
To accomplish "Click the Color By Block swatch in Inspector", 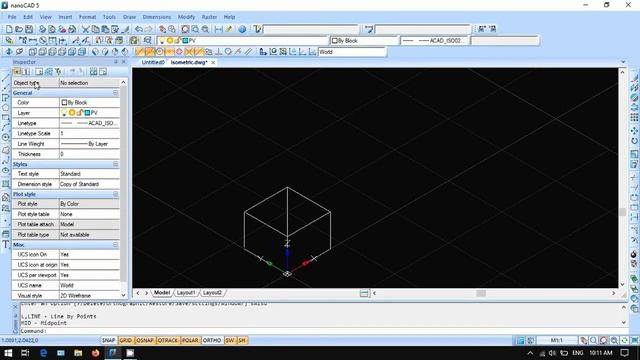I will pyautogui.click(x=64, y=102).
